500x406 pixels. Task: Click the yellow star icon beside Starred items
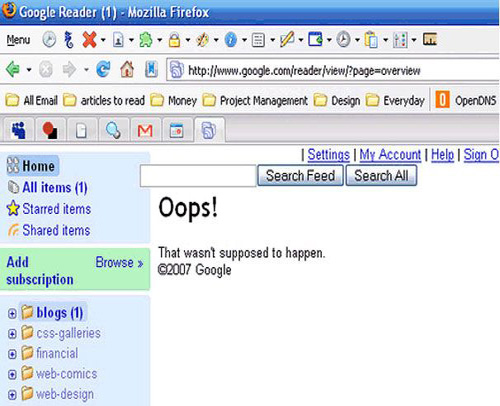(x=13, y=208)
